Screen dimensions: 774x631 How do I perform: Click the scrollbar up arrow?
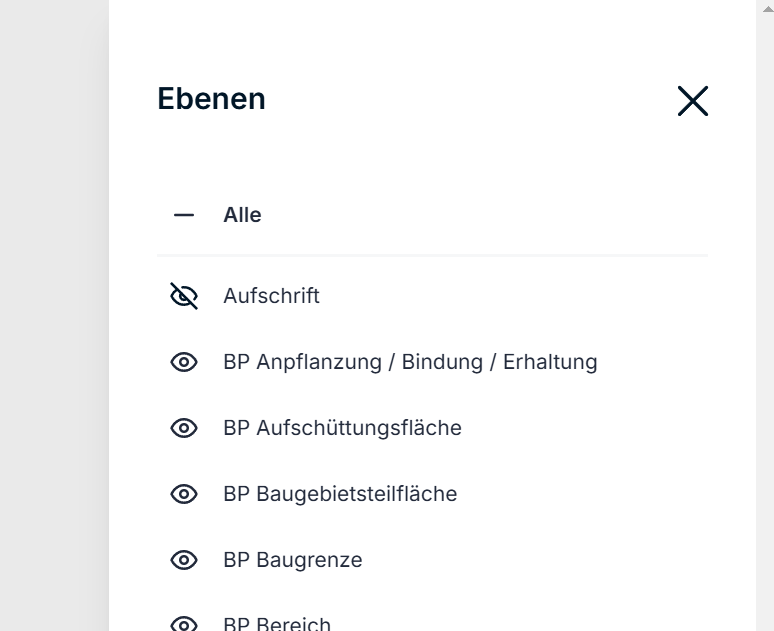pos(768,9)
